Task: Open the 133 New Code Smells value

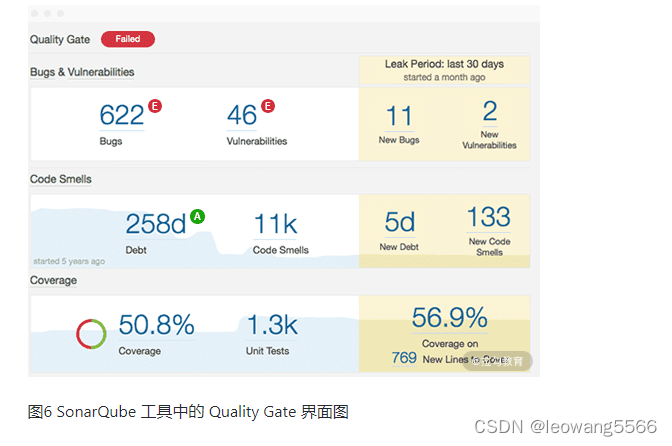Action: (489, 217)
